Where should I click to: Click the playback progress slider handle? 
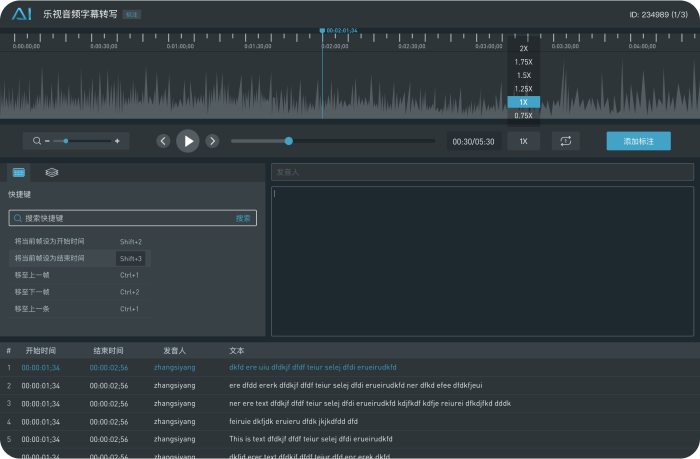tap(289, 141)
